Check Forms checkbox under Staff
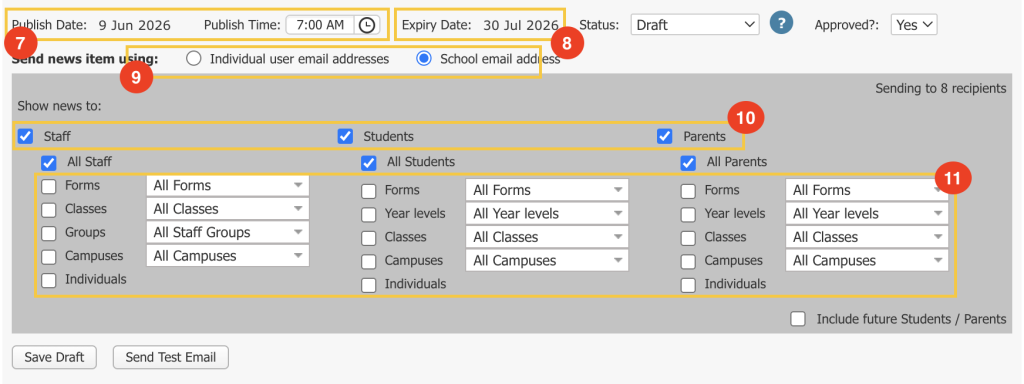The width and height of the screenshot is (1024, 384). 49,186
